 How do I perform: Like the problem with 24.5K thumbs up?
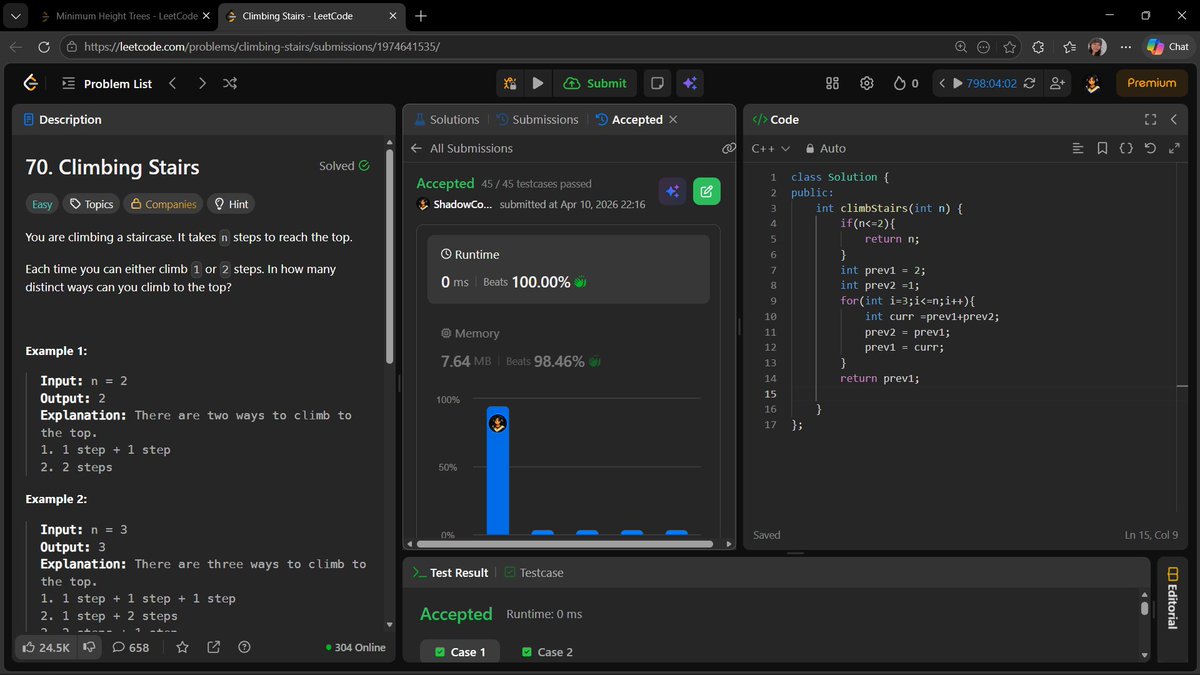click(x=46, y=647)
